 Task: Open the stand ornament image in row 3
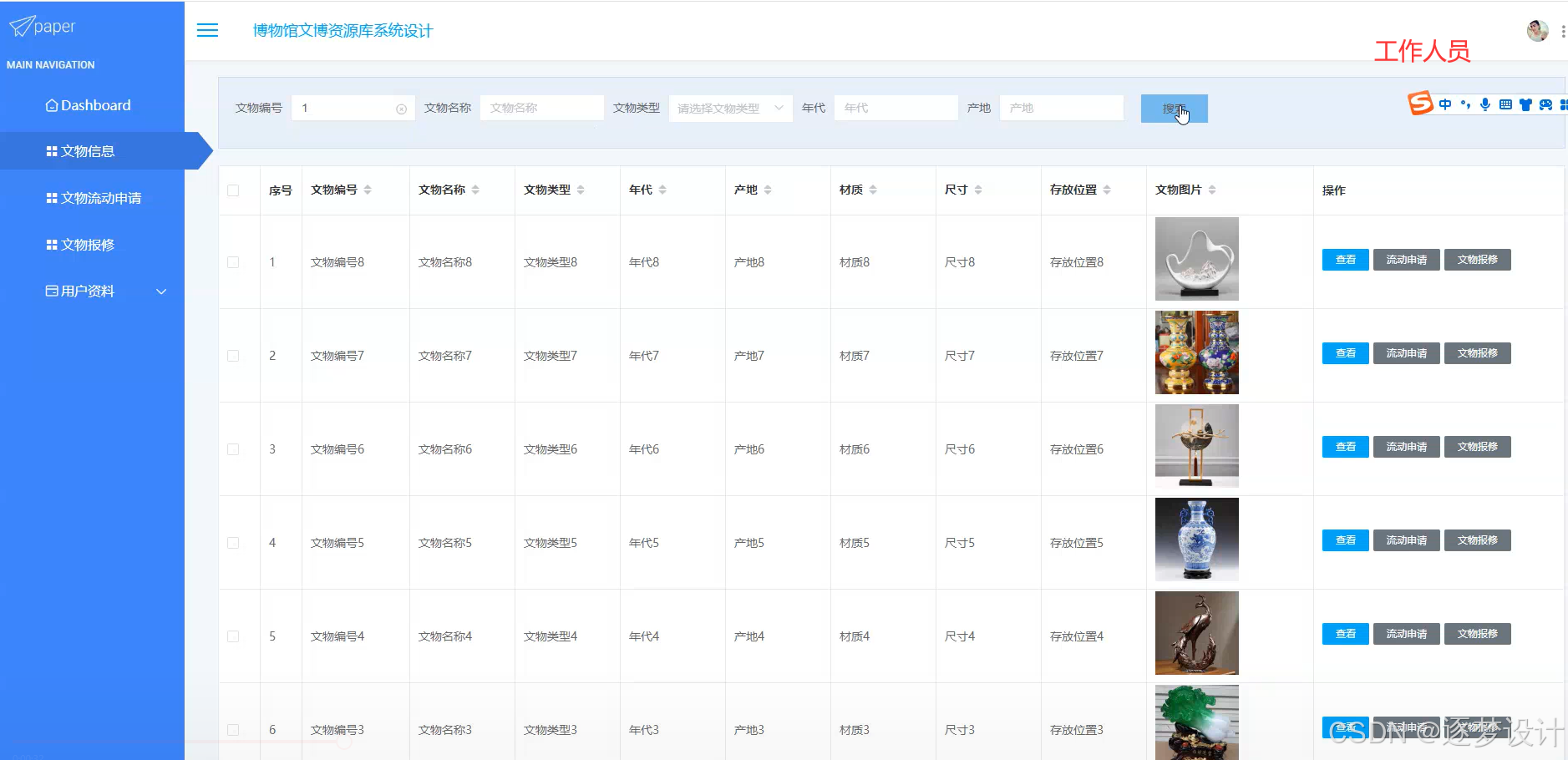click(x=1196, y=446)
